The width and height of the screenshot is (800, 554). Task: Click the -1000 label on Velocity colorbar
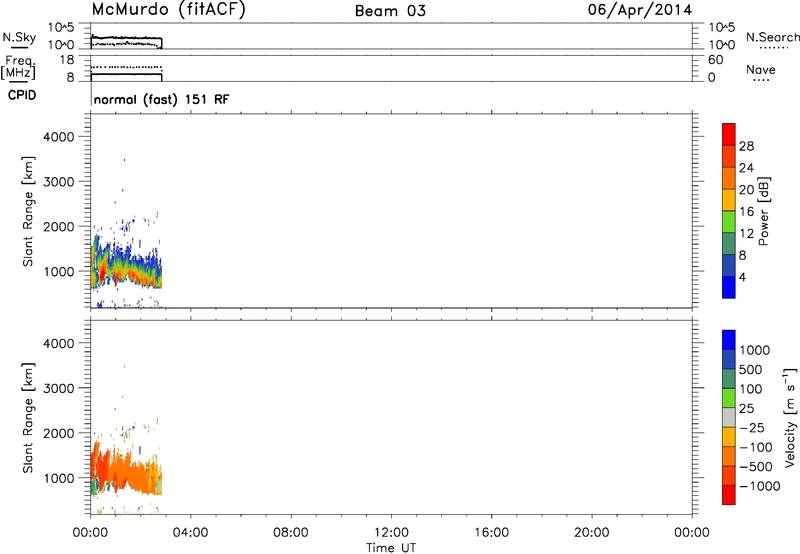[x=760, y=486]
